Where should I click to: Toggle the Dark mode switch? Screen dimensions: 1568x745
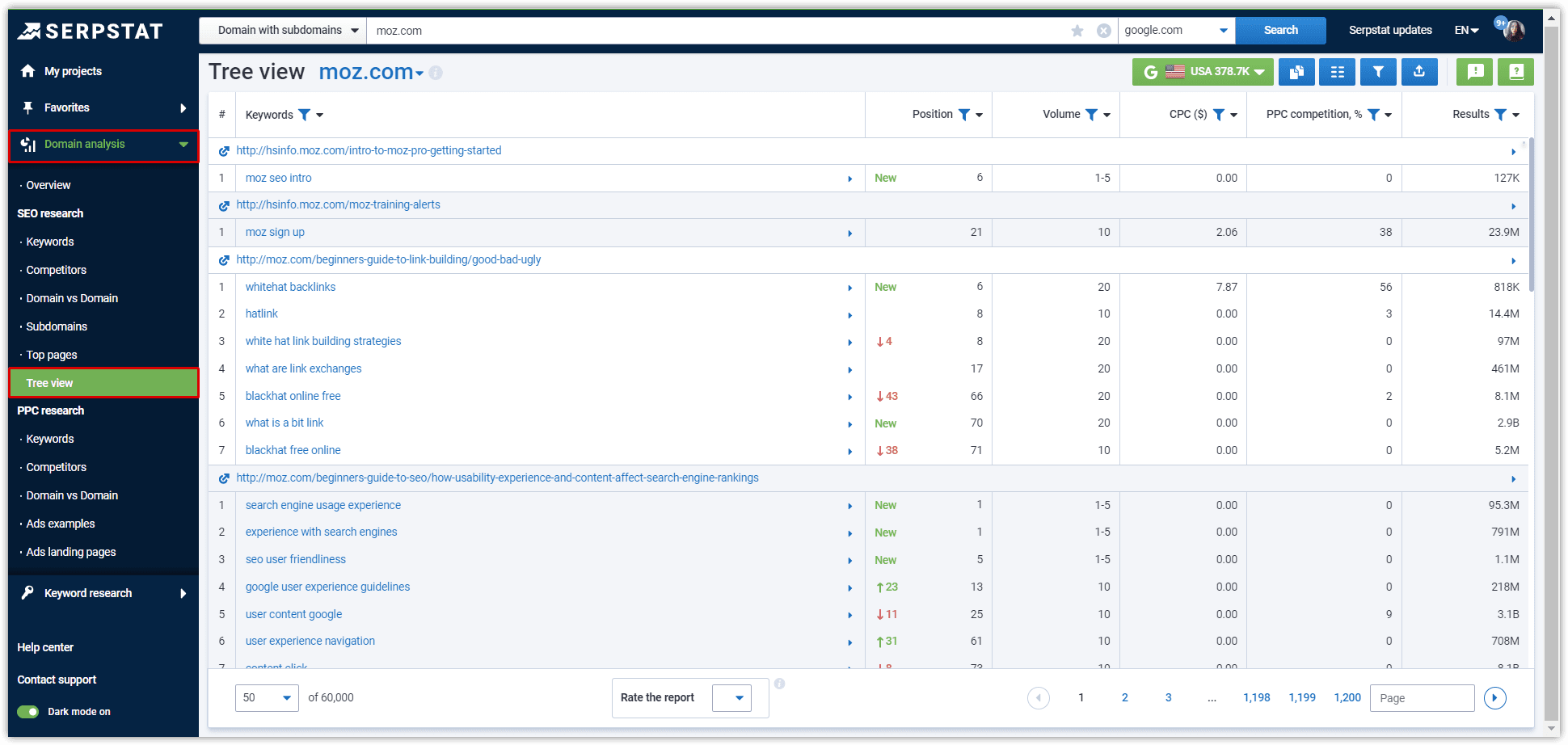coord(28,712)
